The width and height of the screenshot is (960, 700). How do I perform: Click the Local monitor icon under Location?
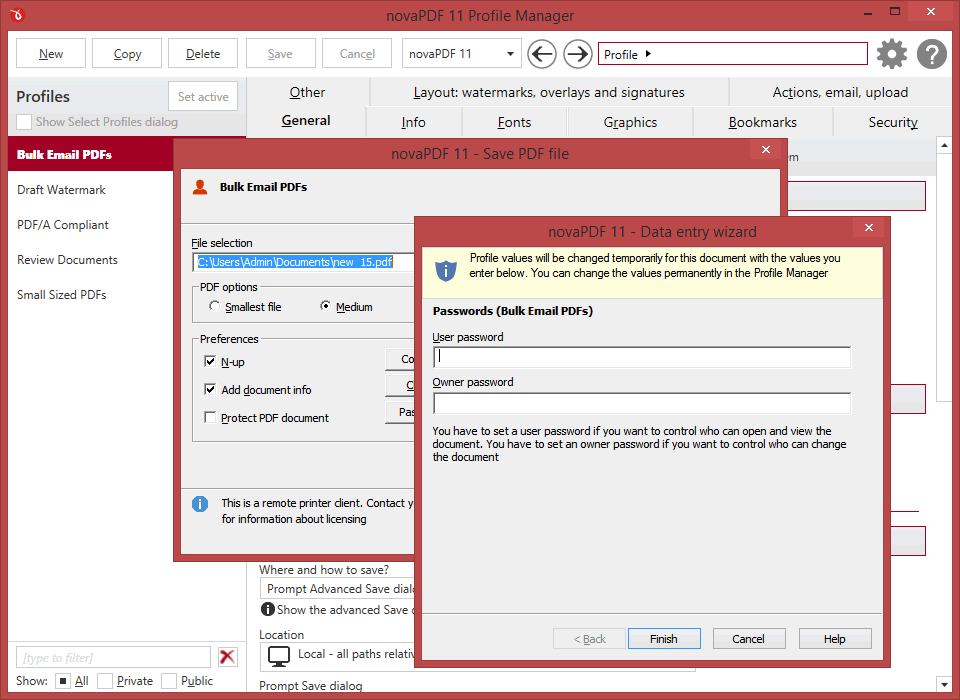(279, 656)
